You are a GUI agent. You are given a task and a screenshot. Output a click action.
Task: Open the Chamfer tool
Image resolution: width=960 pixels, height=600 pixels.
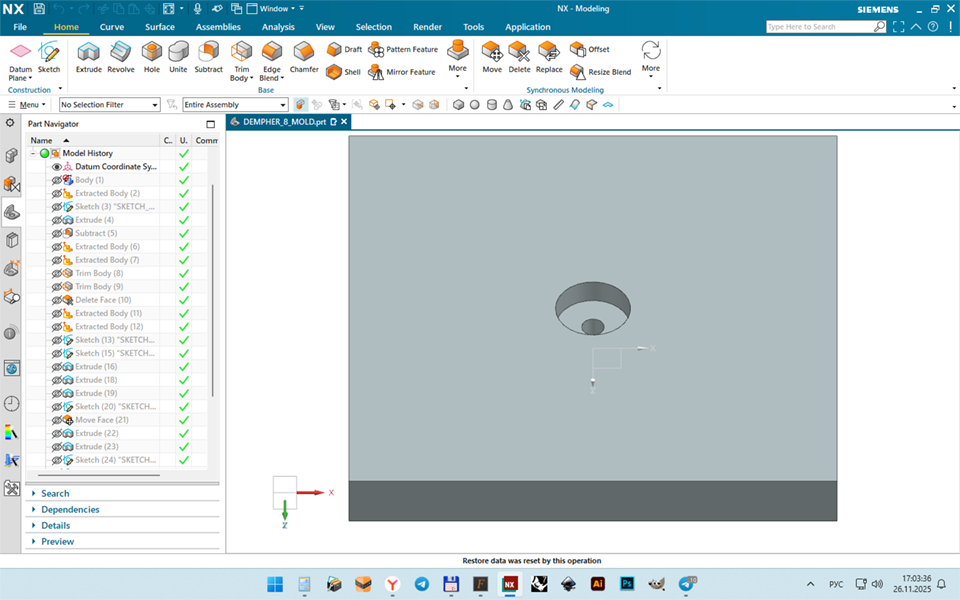coord(304,58)
